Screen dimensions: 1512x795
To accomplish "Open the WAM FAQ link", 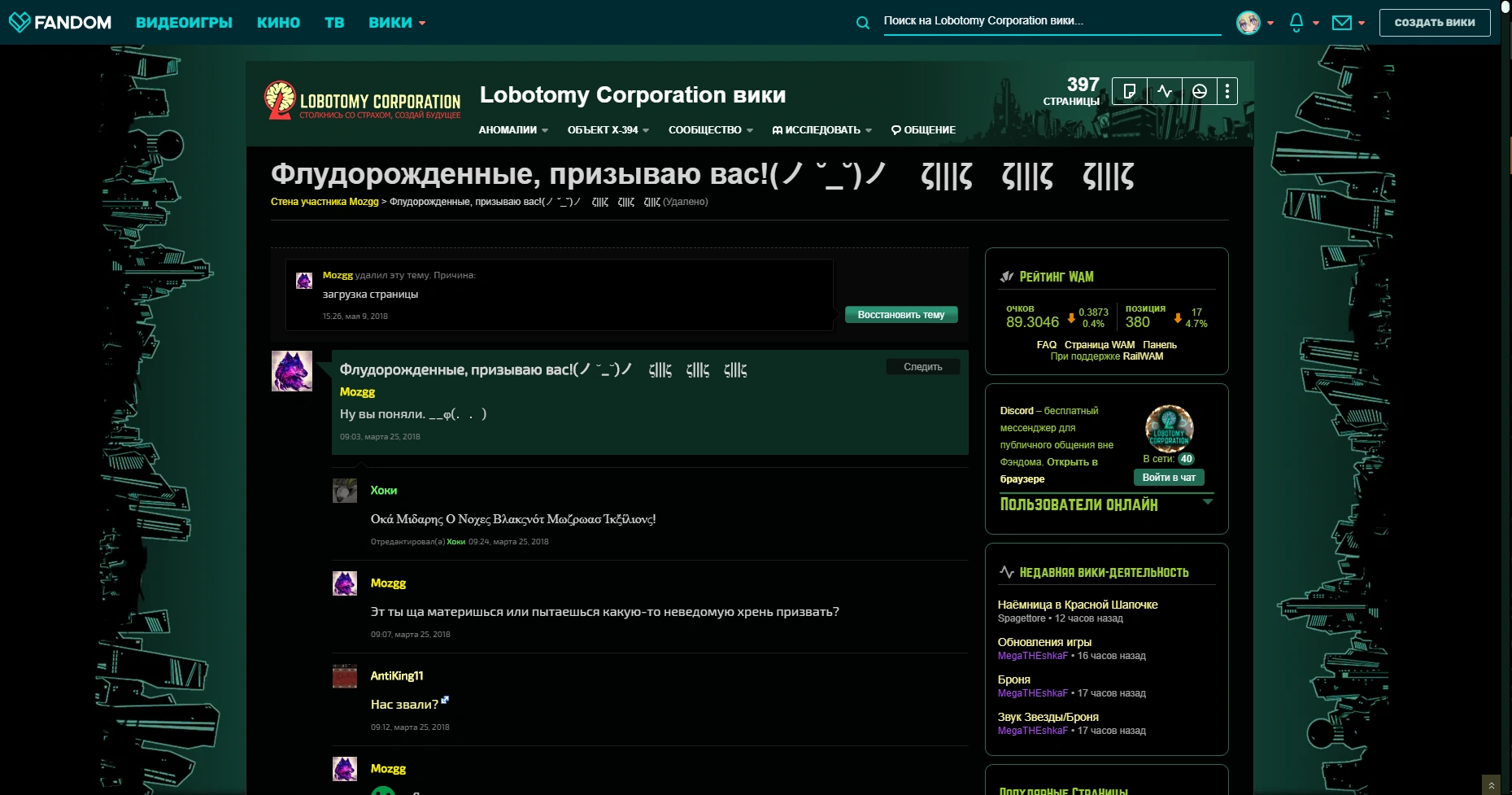I will (1047, 345).
